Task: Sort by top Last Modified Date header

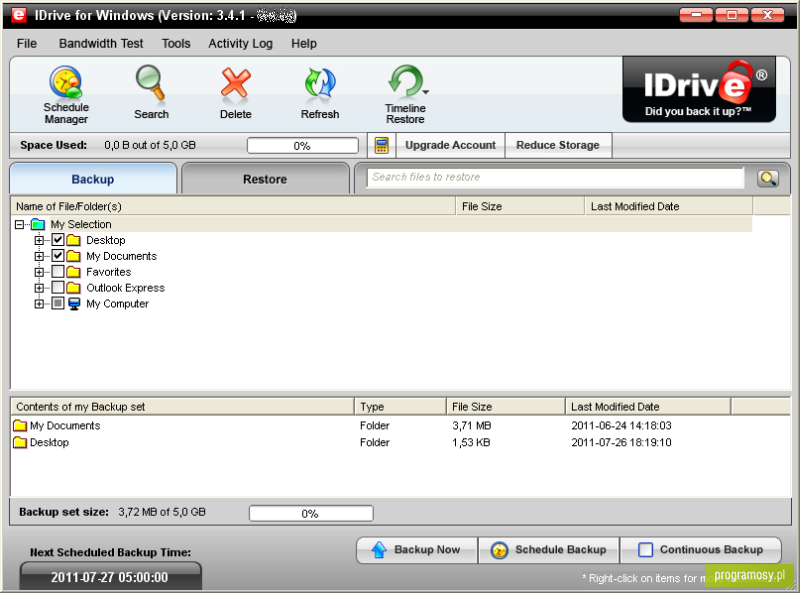Action: tap(668, 206)
